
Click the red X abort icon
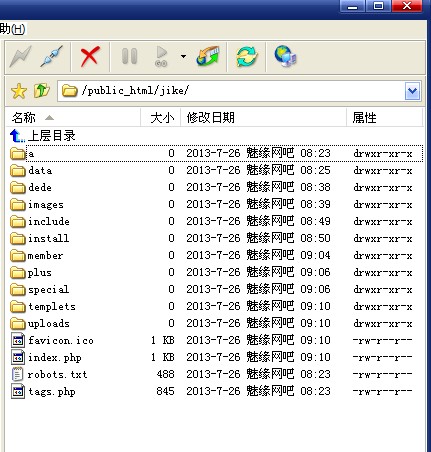pos(90,56)
